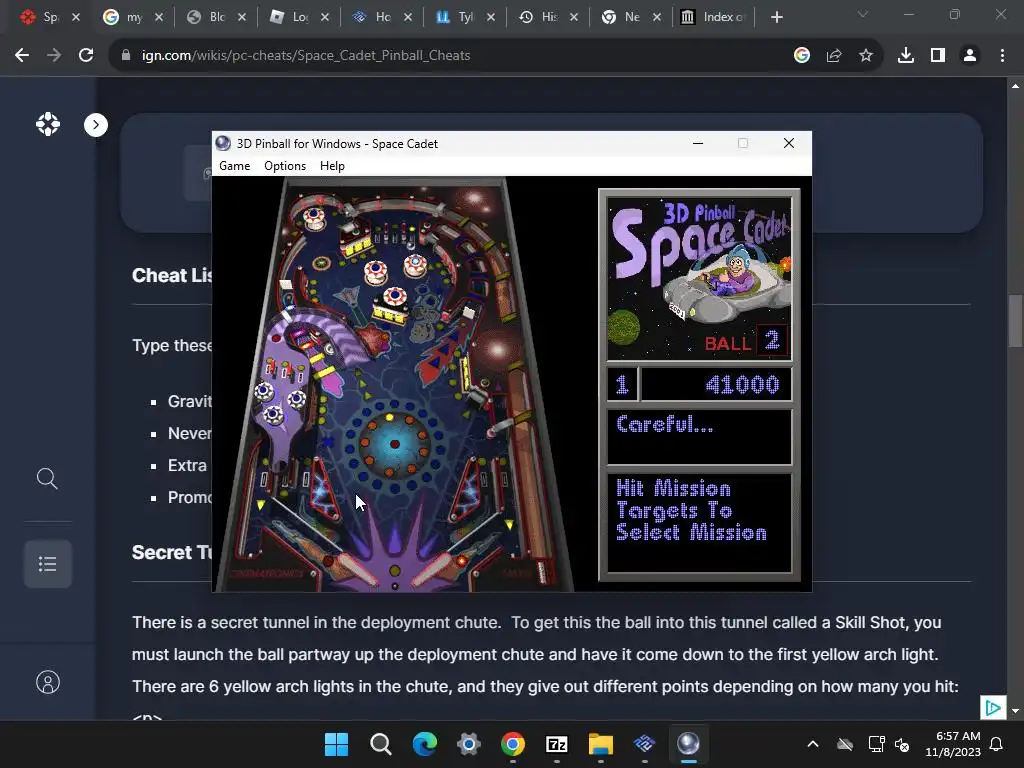Switch to the 'Index of' tab
This screenshot has width=1024, height=768.
click(713, 17)
